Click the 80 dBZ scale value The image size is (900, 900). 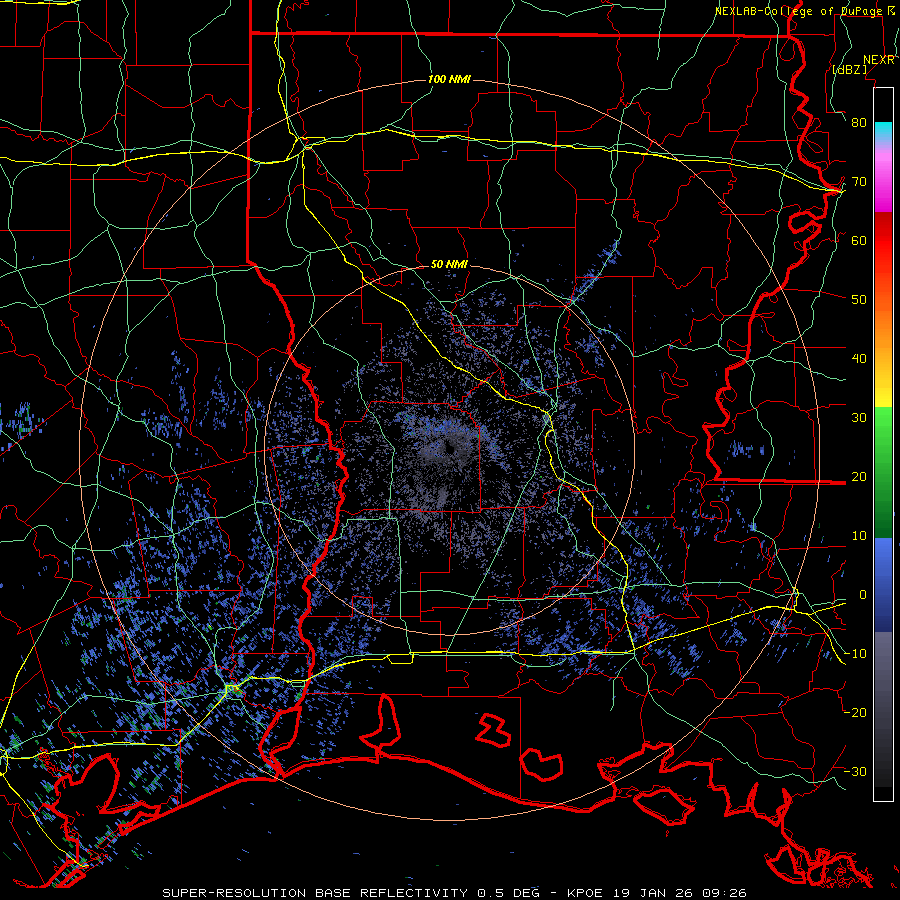859,122
